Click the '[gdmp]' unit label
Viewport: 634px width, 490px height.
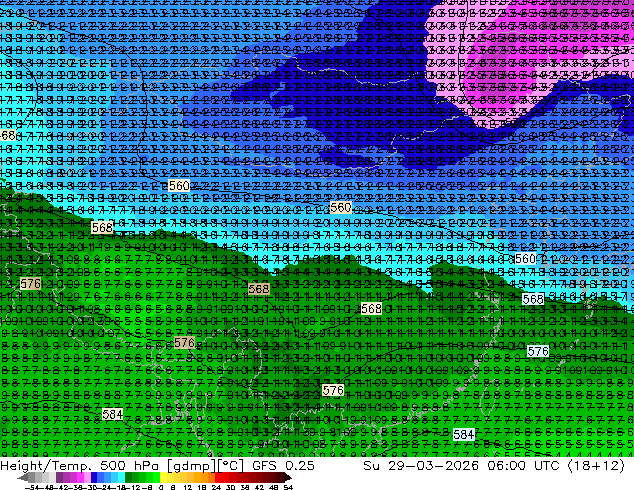pyautogui.click(x=192, y=466)
